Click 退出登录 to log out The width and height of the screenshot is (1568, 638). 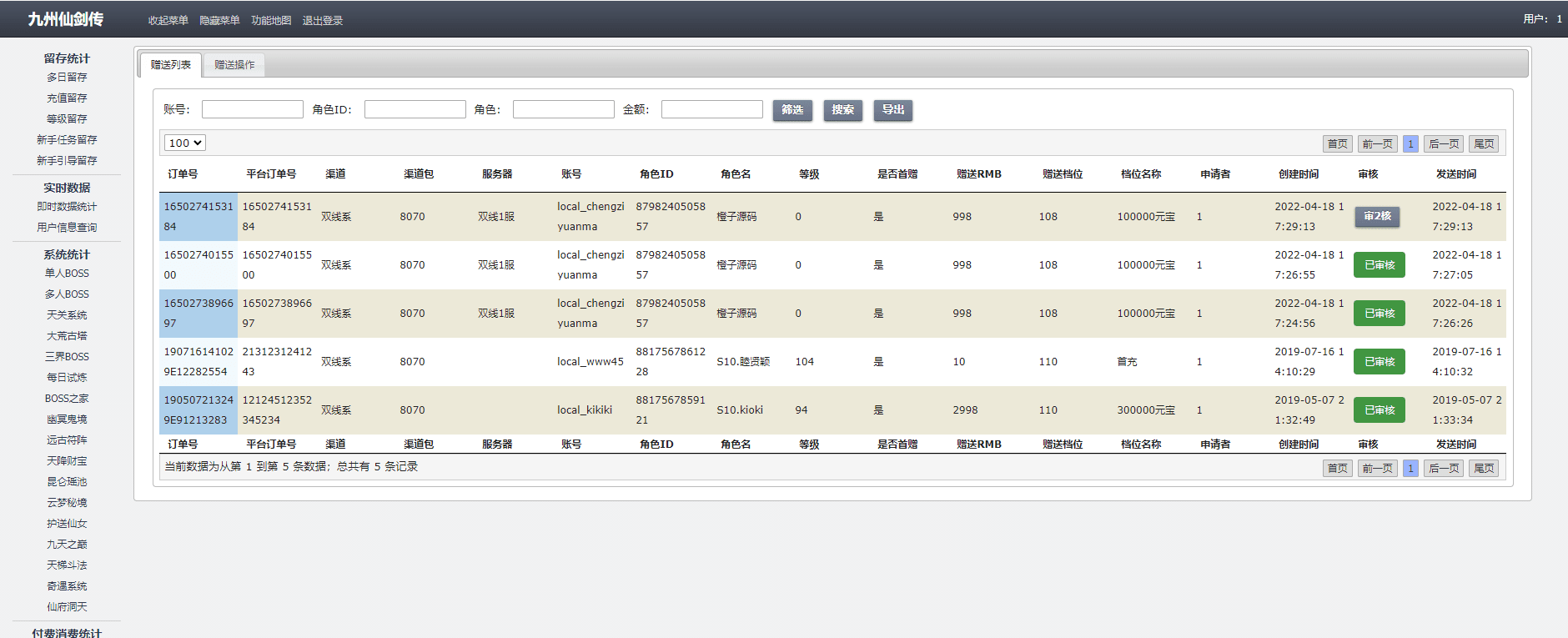pyautogui.click(x=323, y=21)
